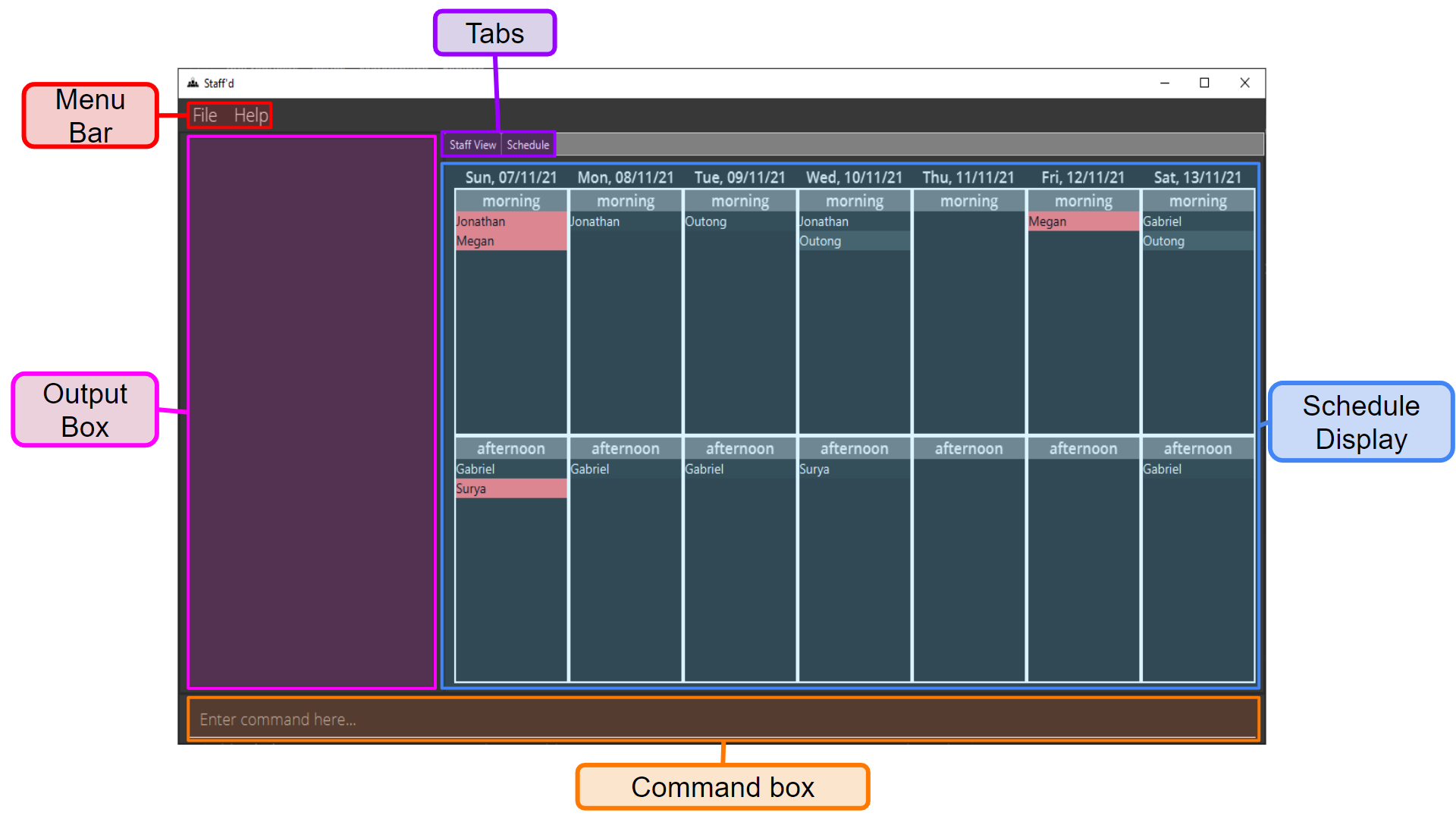The width and height of the screenshot is (1456, 819).
Task: Minimize the Staff'd window
Action: 1164,83
